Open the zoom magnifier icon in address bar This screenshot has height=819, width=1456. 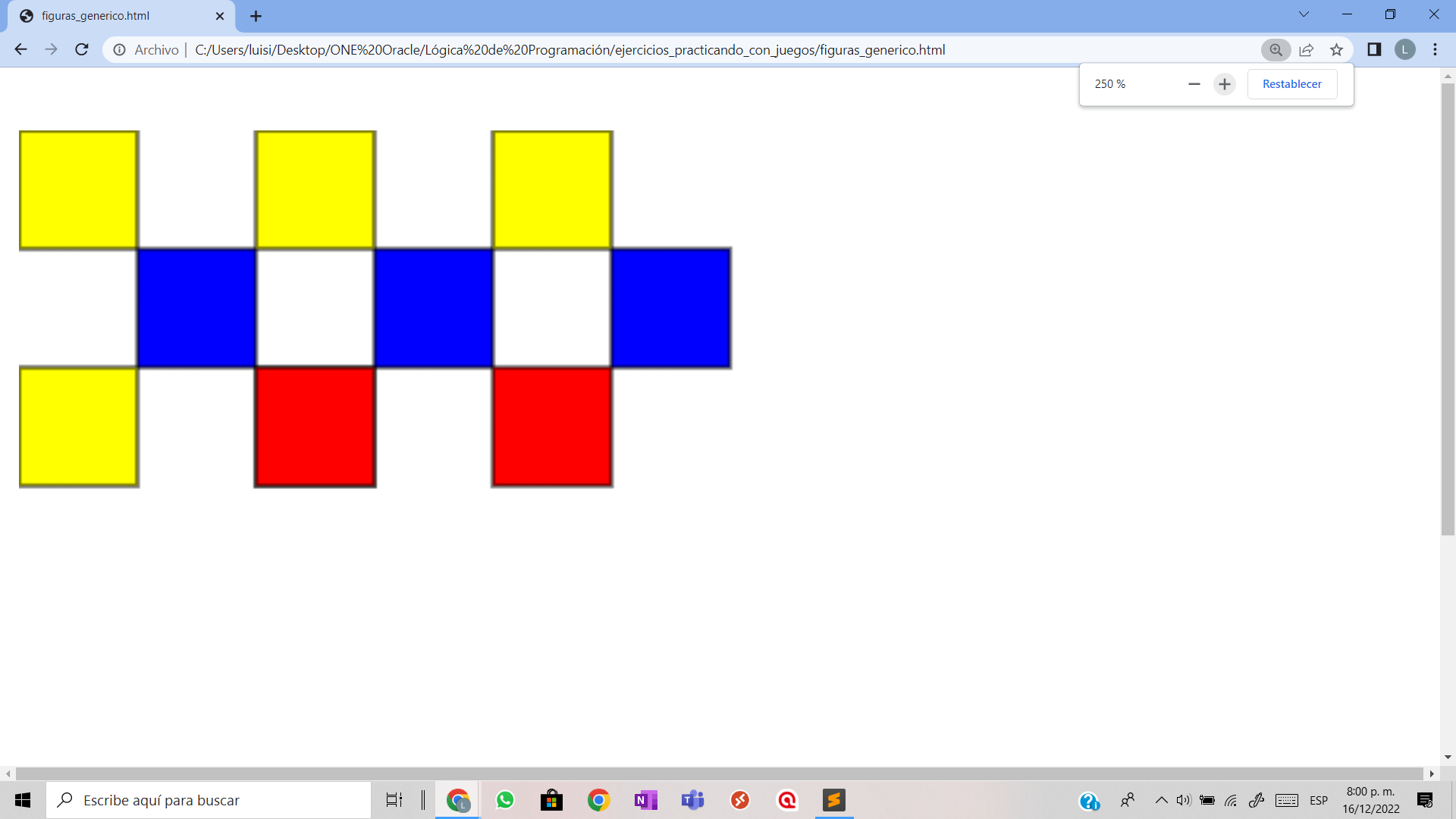1276,49
